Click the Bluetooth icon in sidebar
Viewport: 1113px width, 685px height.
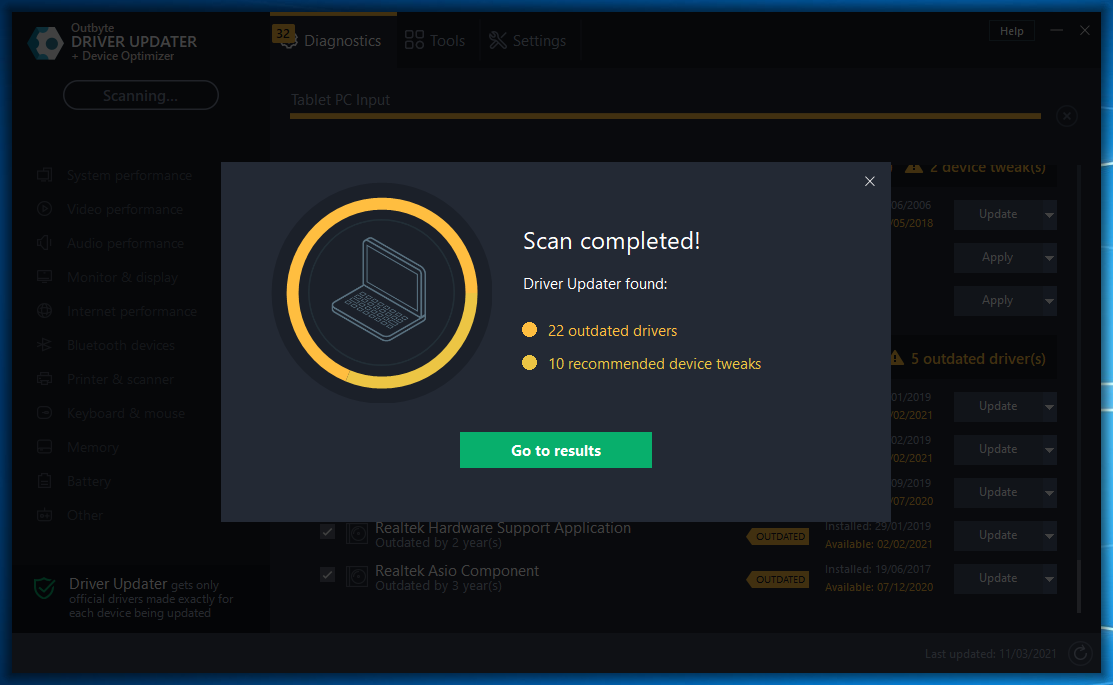tap(44, 345)
